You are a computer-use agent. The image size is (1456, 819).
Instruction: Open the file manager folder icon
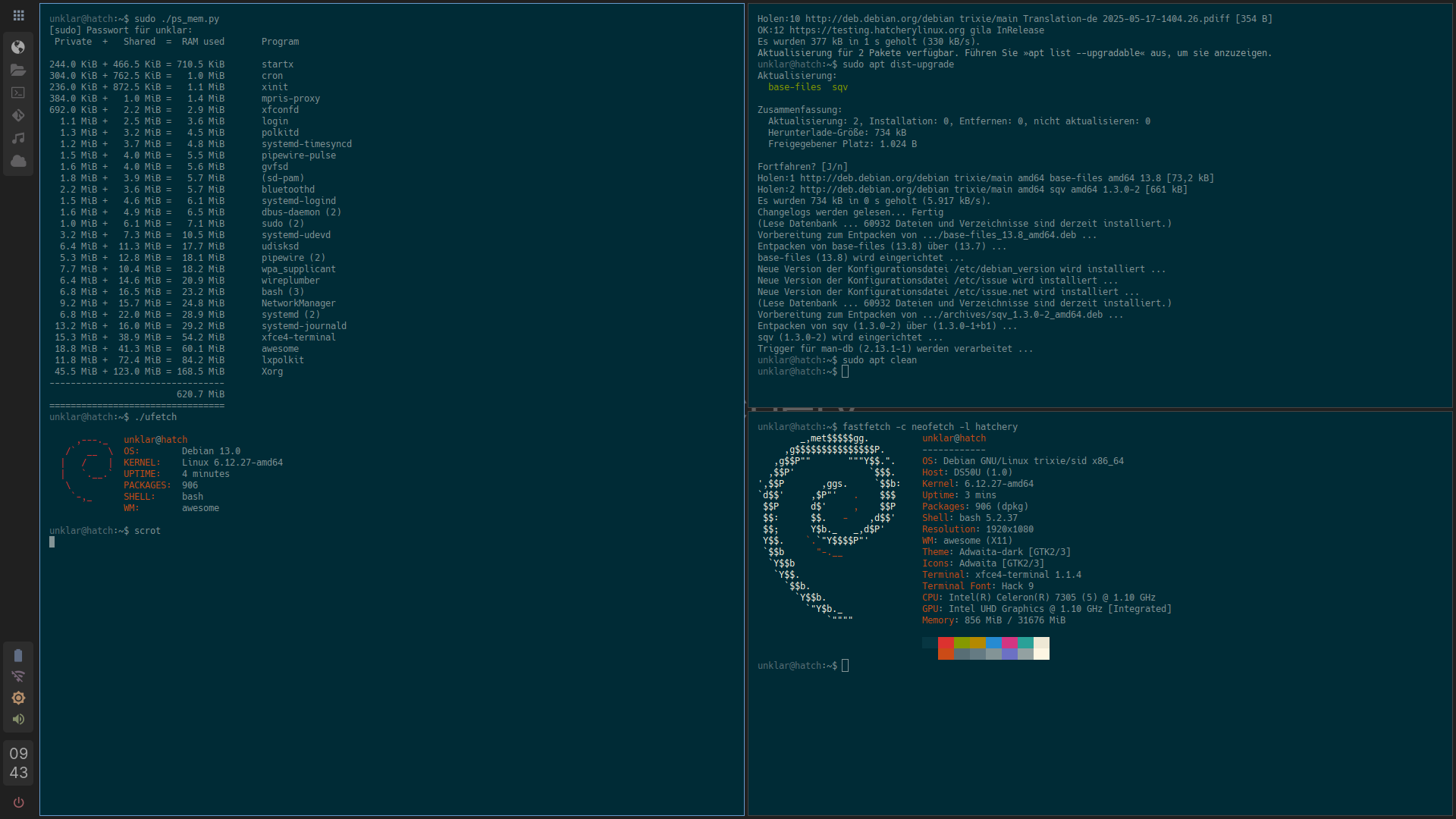click(x=18, y=70)
